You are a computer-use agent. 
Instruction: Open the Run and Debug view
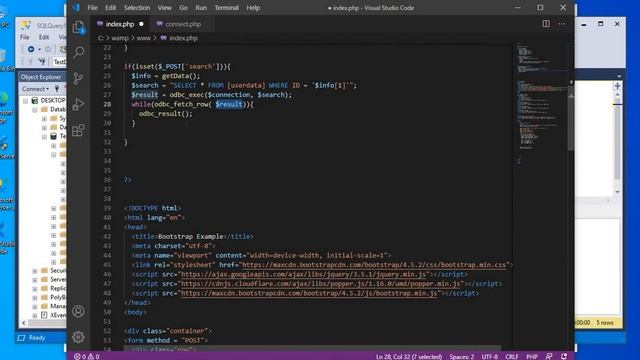[x=78, y=104]
